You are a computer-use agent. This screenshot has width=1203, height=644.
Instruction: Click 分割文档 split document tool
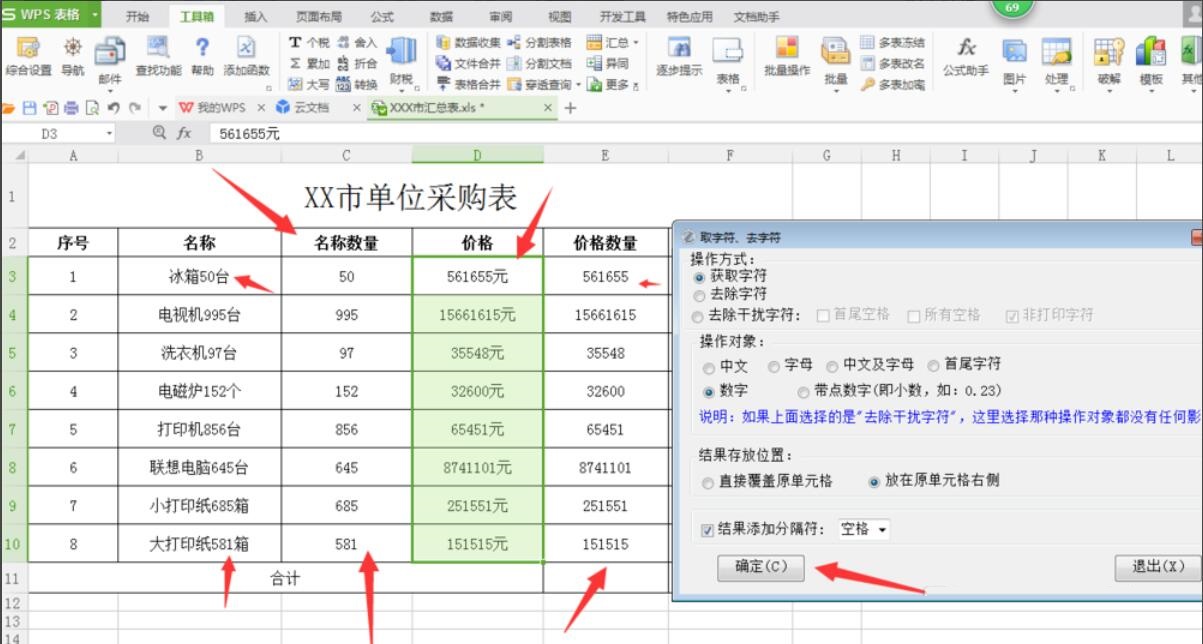(540, 63)
